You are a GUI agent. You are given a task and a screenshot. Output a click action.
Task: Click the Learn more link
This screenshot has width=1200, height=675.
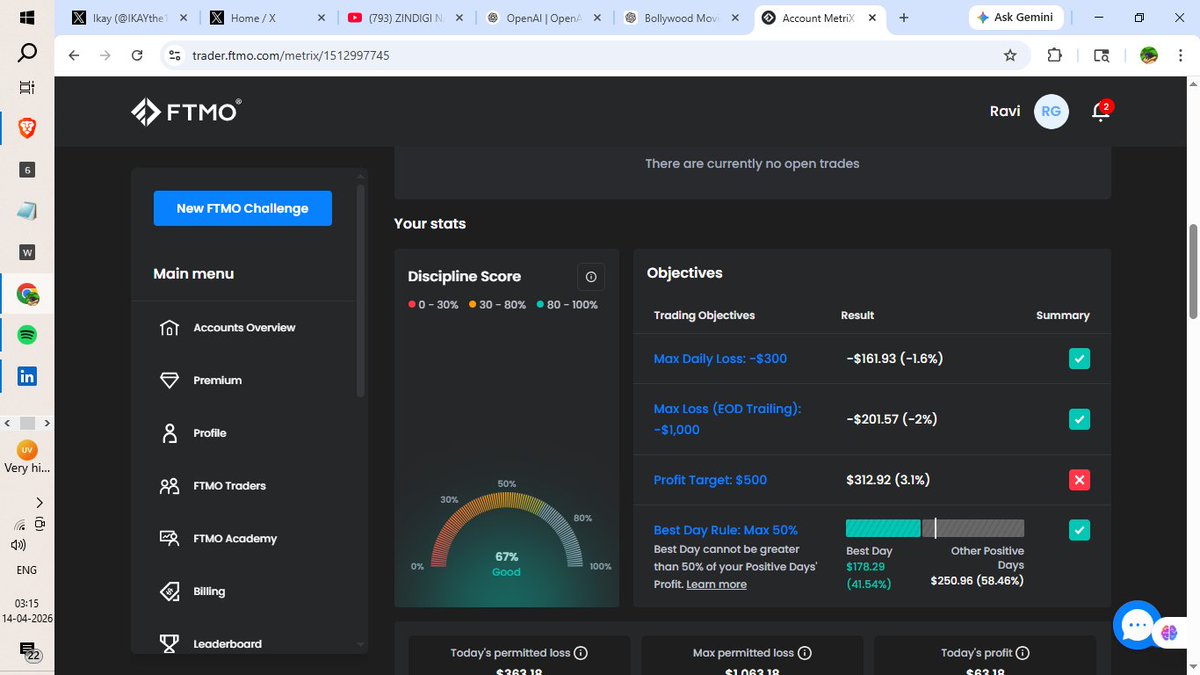(716, 584)
